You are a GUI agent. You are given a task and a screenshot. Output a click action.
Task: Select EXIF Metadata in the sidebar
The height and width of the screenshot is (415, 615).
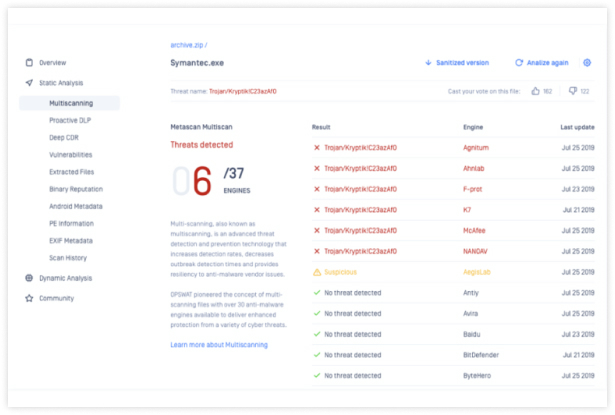[x=71, y=240]
